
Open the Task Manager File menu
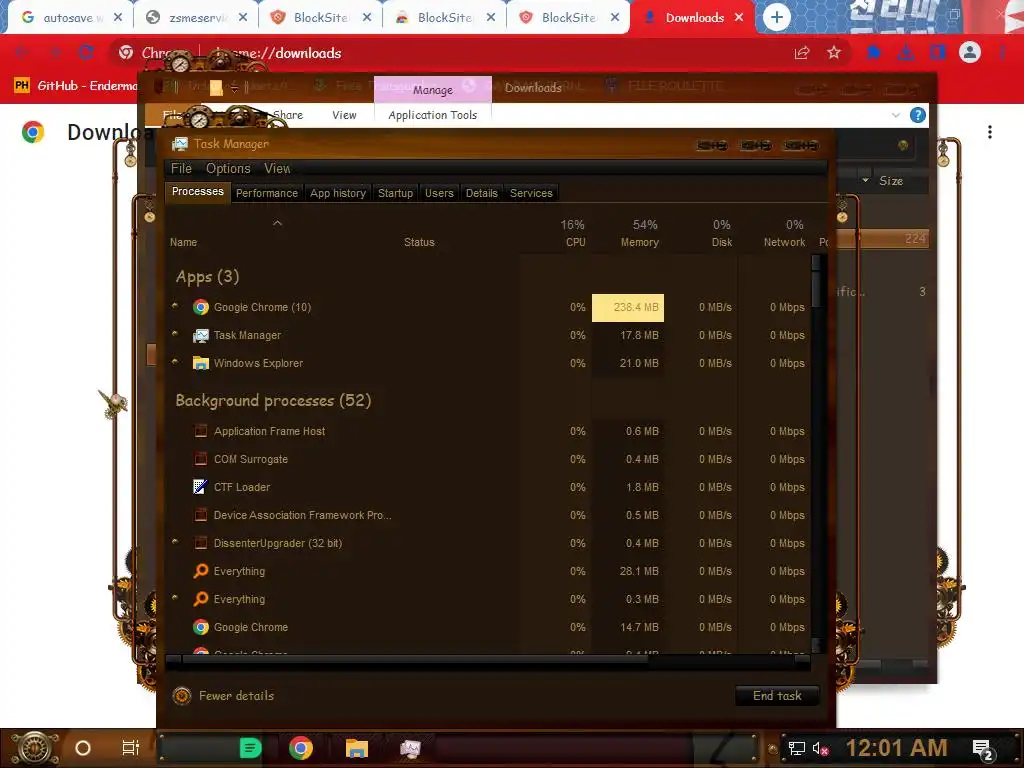click(x=182, y=168)
